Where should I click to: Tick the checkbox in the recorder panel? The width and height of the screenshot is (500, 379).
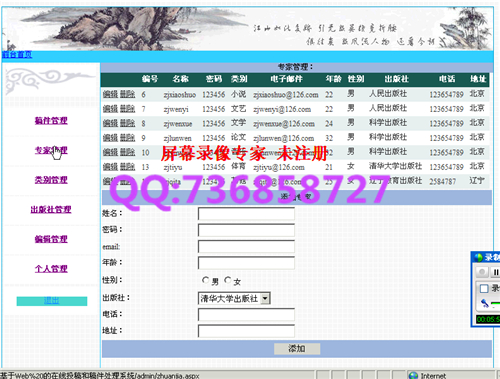pos(484,288)
